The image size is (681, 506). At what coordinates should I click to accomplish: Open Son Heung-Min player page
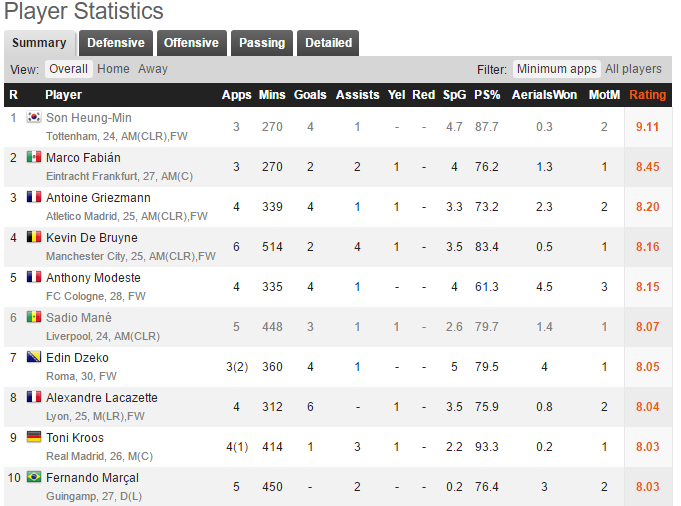89,118
